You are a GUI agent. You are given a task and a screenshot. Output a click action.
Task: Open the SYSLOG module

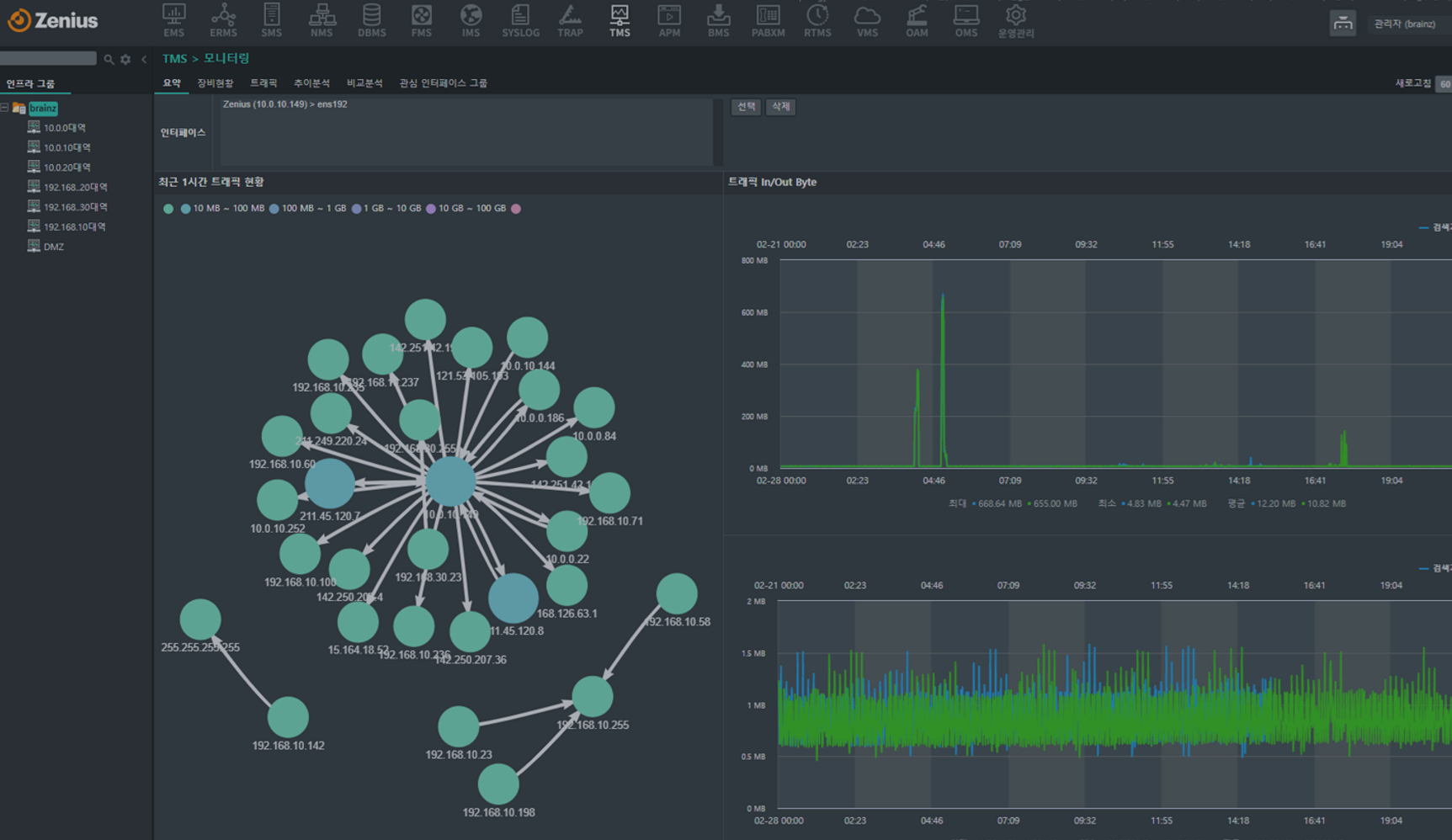pyautogui.click(x=520, y=20)
